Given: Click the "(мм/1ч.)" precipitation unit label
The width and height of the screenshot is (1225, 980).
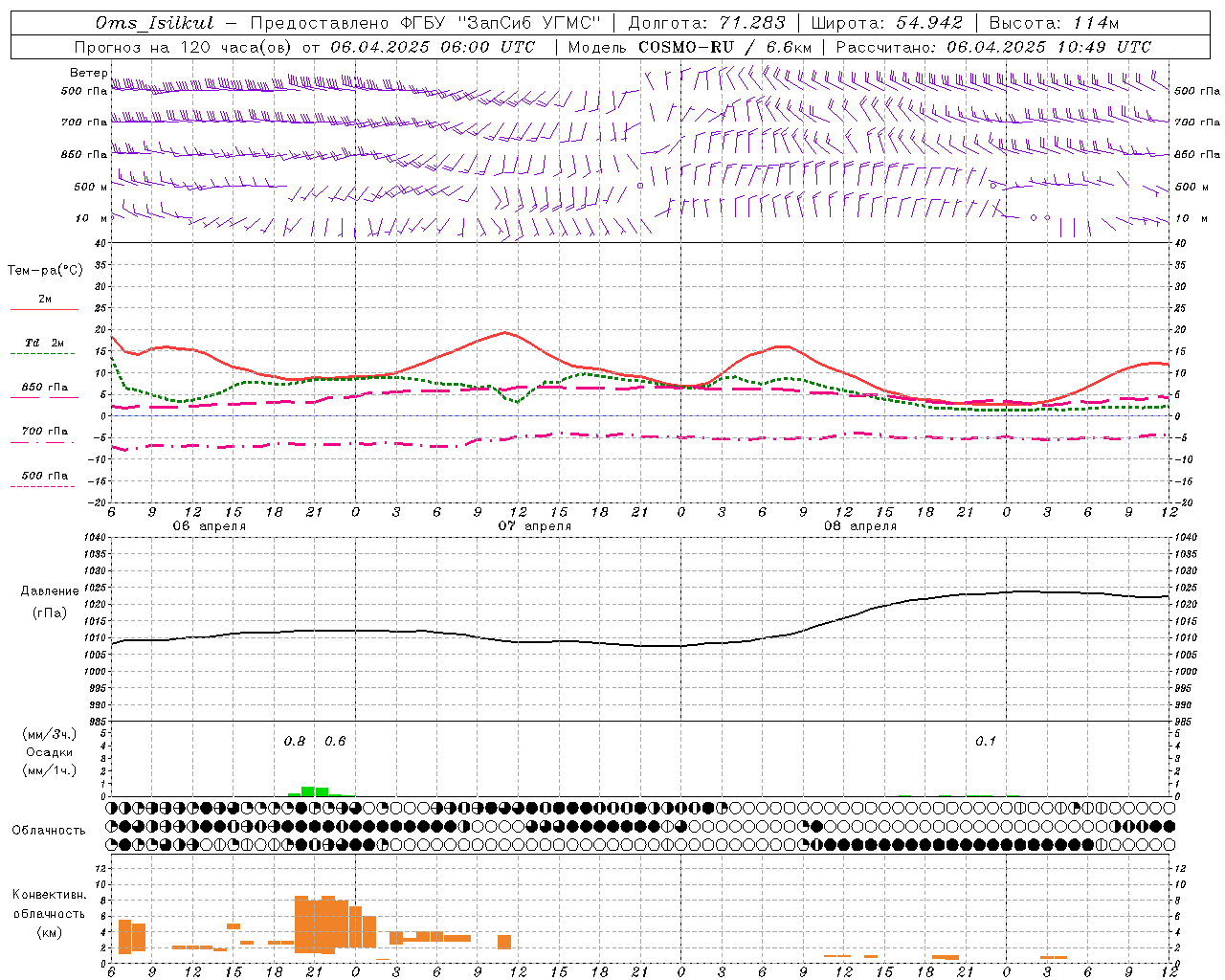Looking at the screenshot, I should 50,770.
